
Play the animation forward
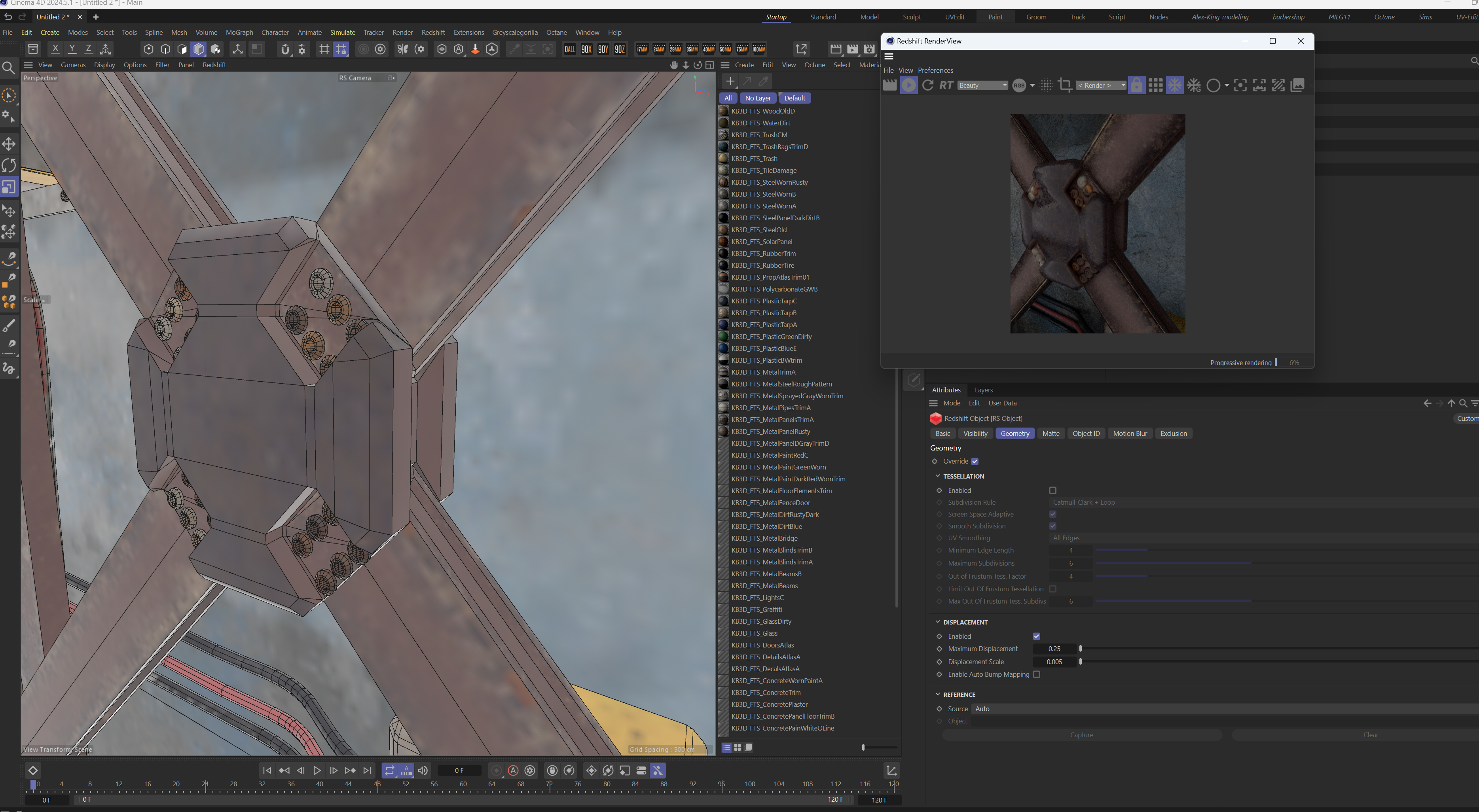317,771
